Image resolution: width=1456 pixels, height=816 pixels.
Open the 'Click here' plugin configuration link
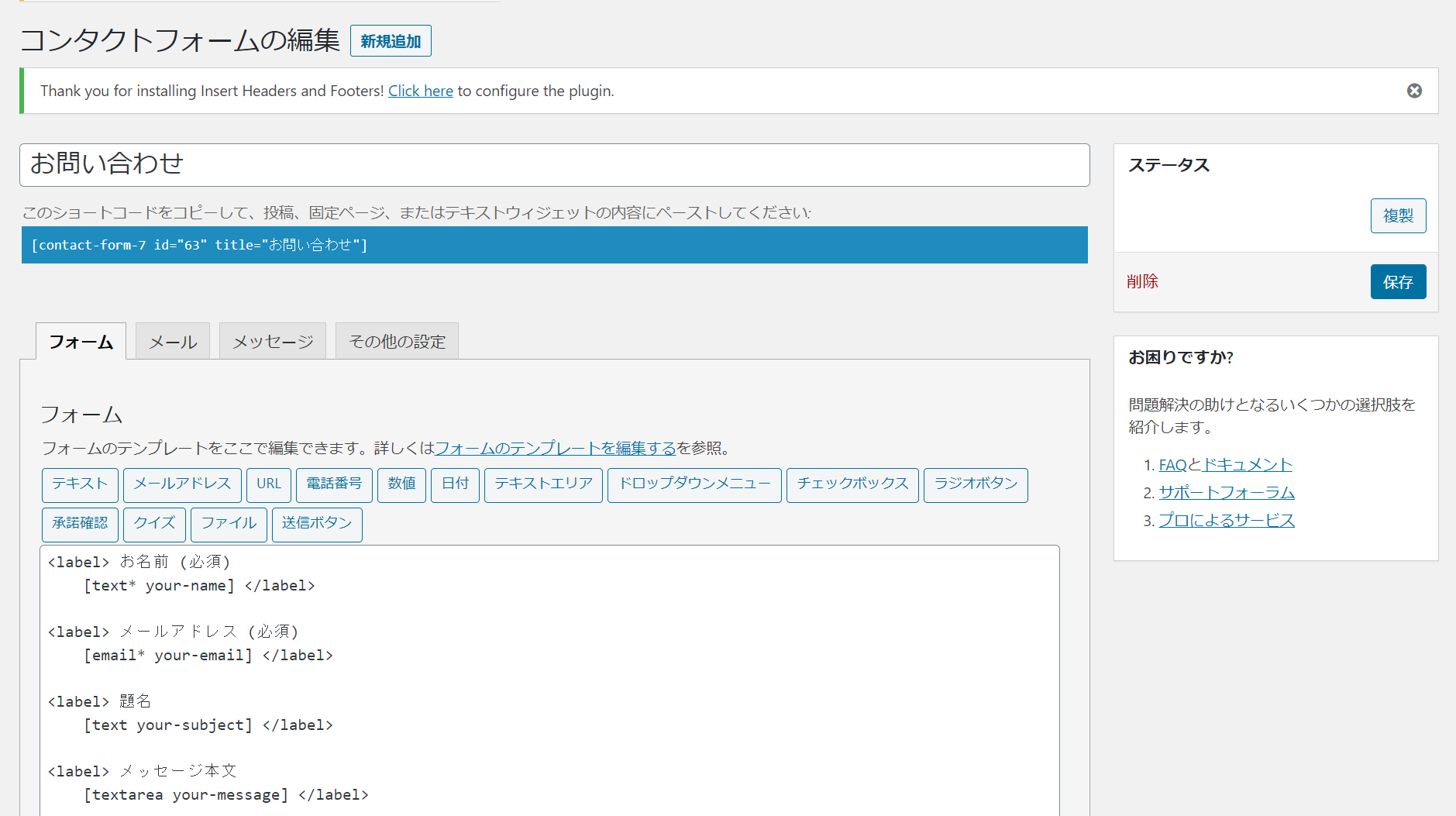(421, 91)
